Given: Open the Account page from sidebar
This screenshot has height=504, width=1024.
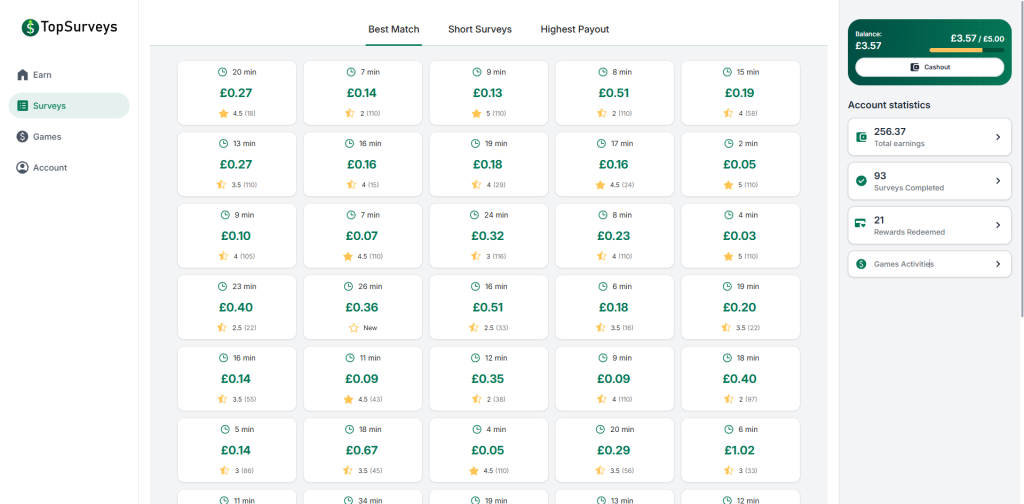Looking at the screenshot, I should tap(69, 168).
